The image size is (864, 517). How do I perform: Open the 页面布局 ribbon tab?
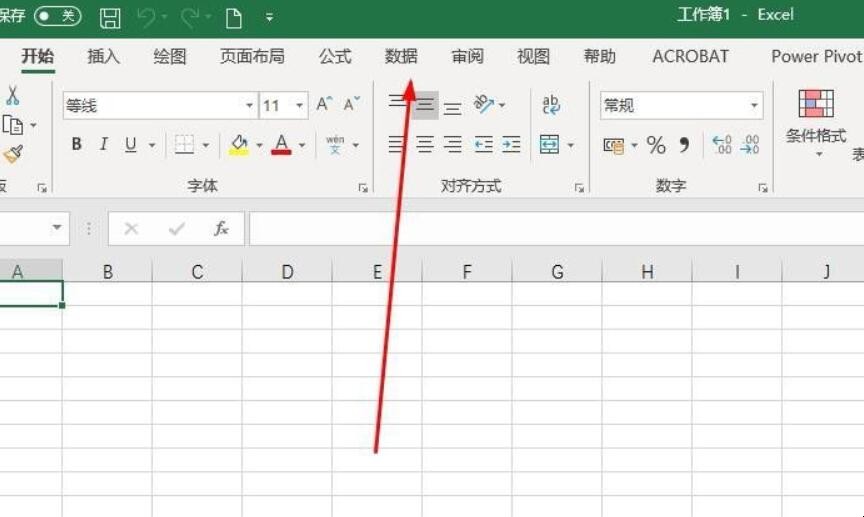pyautogui.click(x=252, y=56)
